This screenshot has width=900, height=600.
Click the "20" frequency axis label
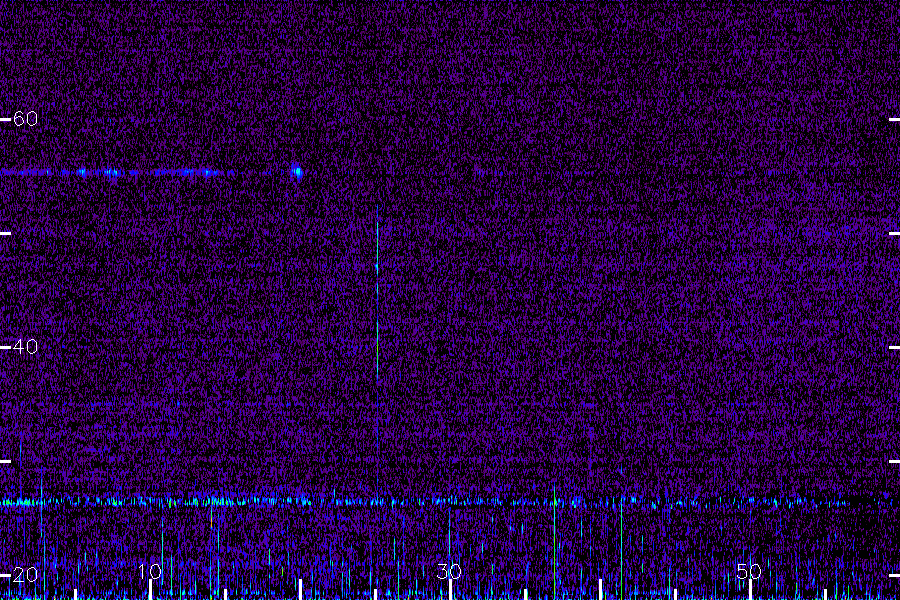25,575
